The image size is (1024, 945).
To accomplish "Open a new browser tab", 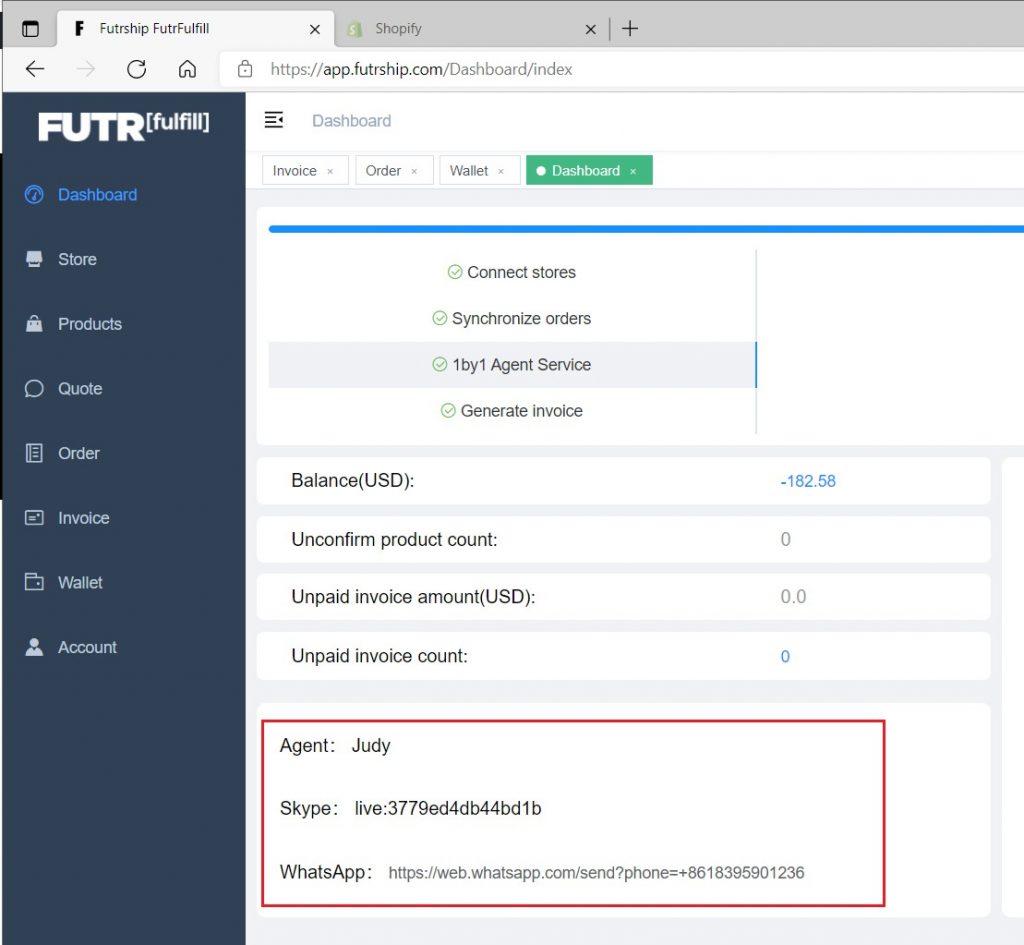I will click(x=630, y=29).
